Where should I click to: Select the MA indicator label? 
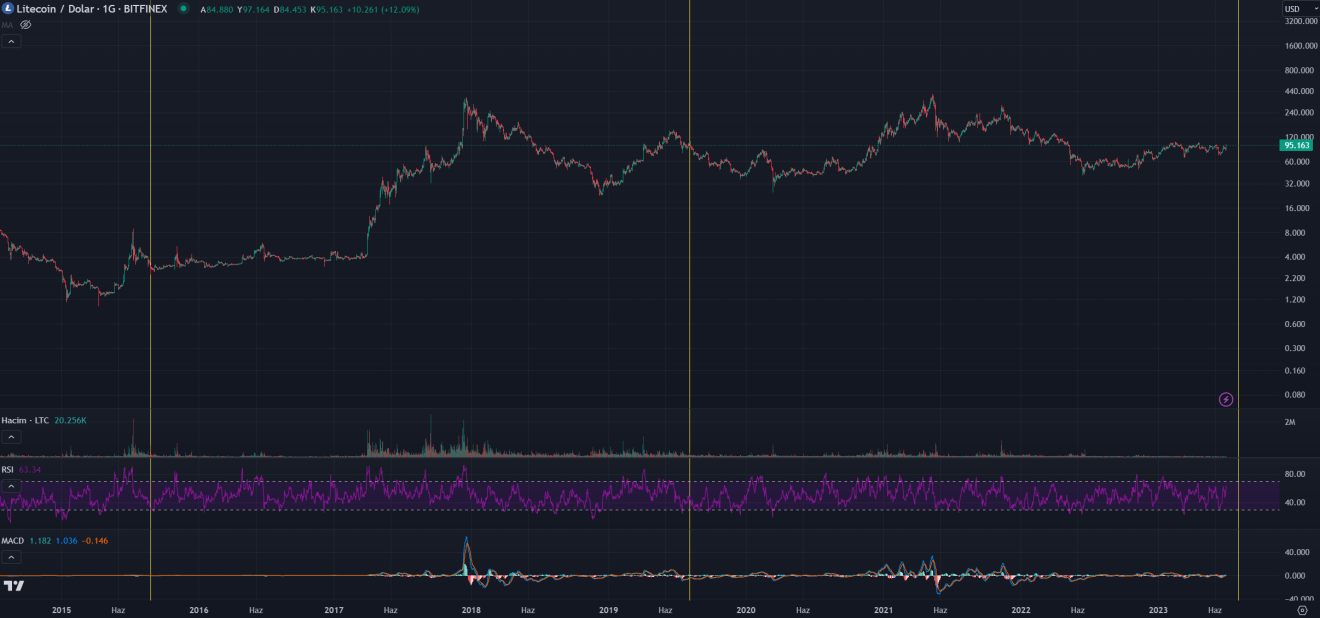[8, 24]
